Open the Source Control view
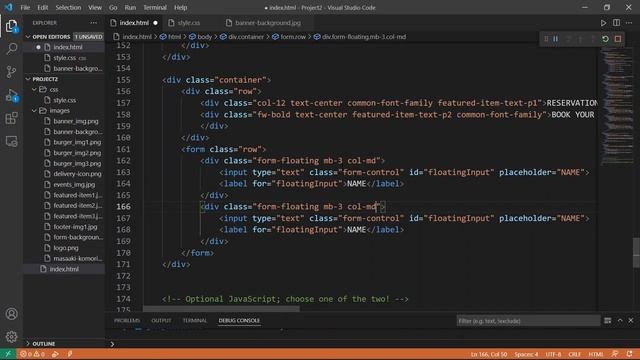Image resolution: width=640 pixels, height=360 pixels. point(11,72)
